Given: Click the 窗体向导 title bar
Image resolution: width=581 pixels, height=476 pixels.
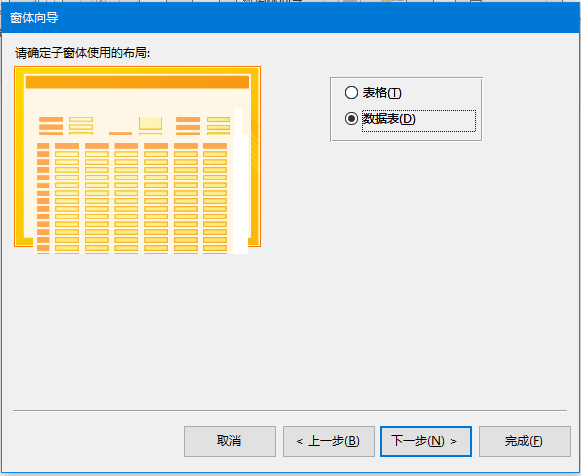Looking at the screenshot, I should [290, 17].
